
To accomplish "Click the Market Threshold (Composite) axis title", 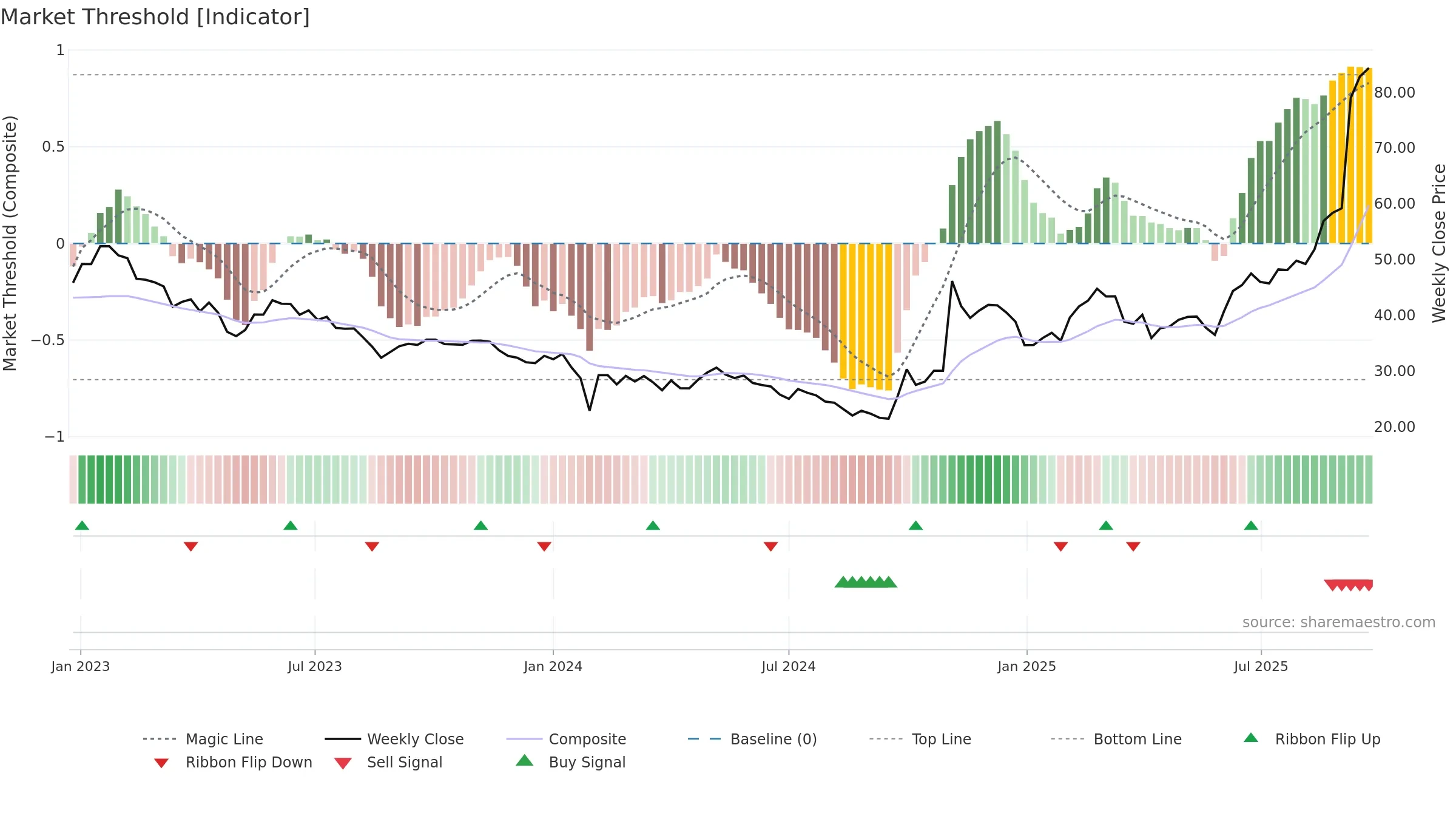I will [10, 243].
